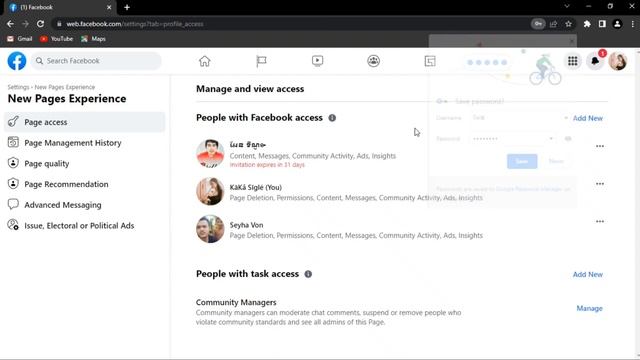Screen dimensions: 640x360
Task: Click KaKa Sigle (You) name text
Action: pyautogui.click(x=256, y=187)
